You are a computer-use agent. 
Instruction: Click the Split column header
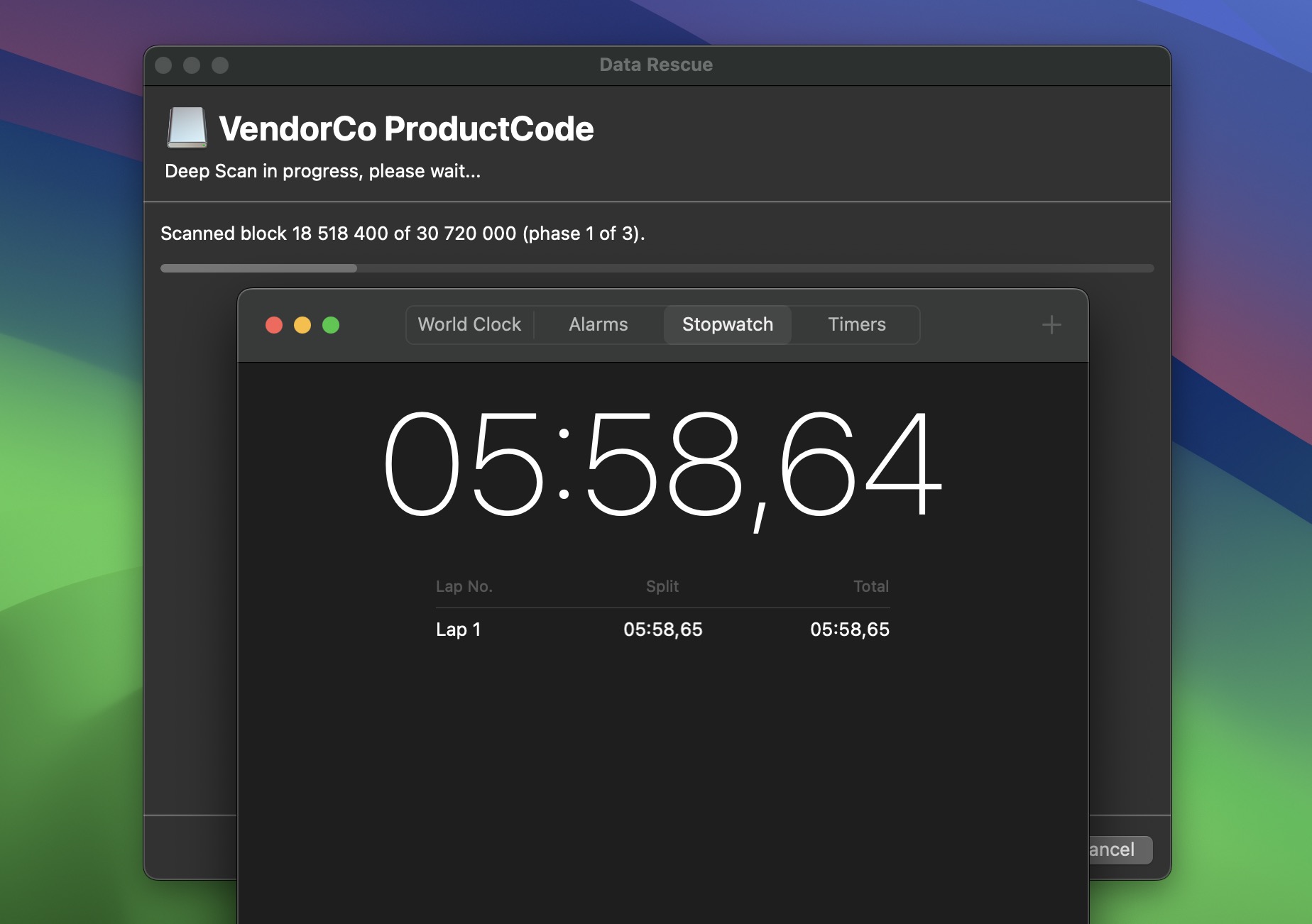[x=662, y=586]
